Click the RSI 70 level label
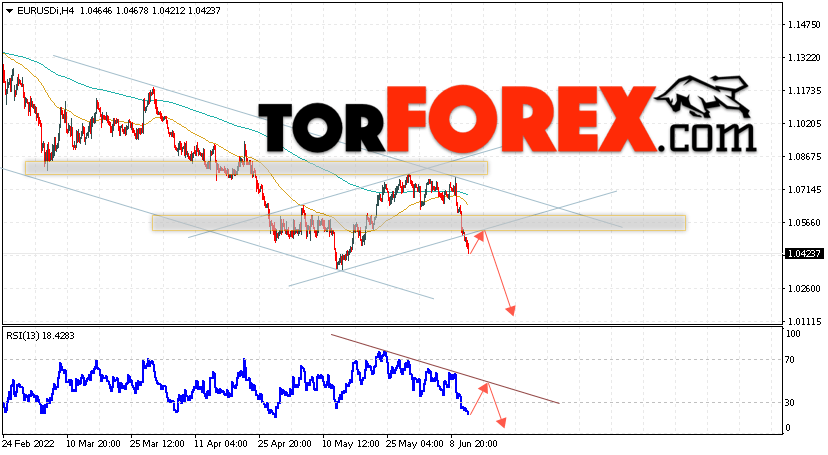Image resolution: width=828 pixels, height=455 pixels. 790,360
